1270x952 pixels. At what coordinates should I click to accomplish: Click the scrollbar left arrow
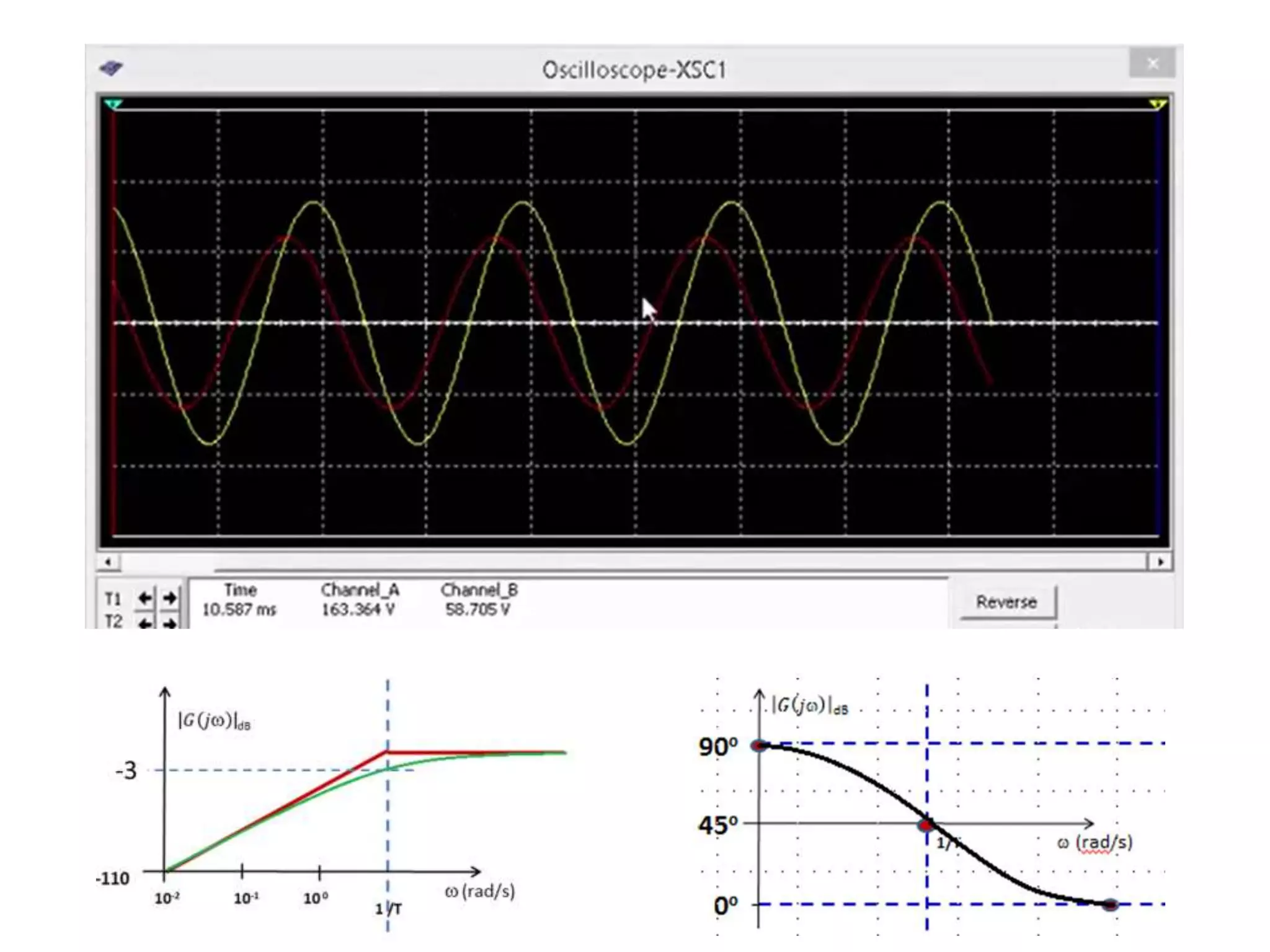click(109, 562)
